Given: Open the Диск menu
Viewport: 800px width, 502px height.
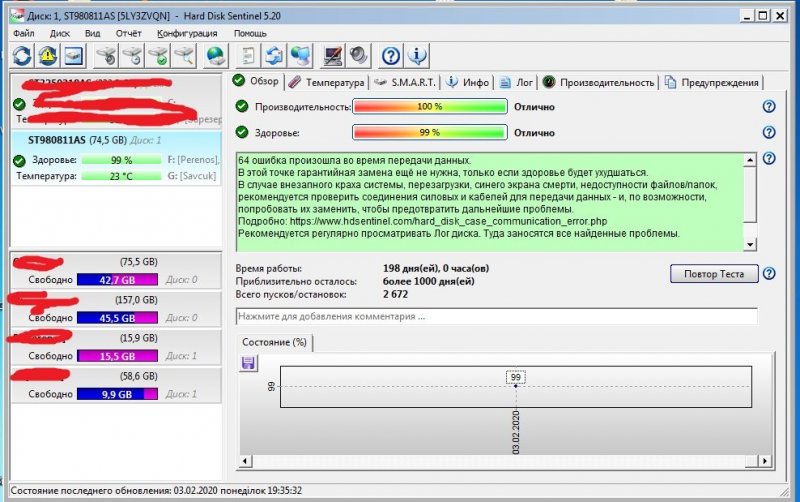Looking at the screenshot, I should [x=59, y=33].
